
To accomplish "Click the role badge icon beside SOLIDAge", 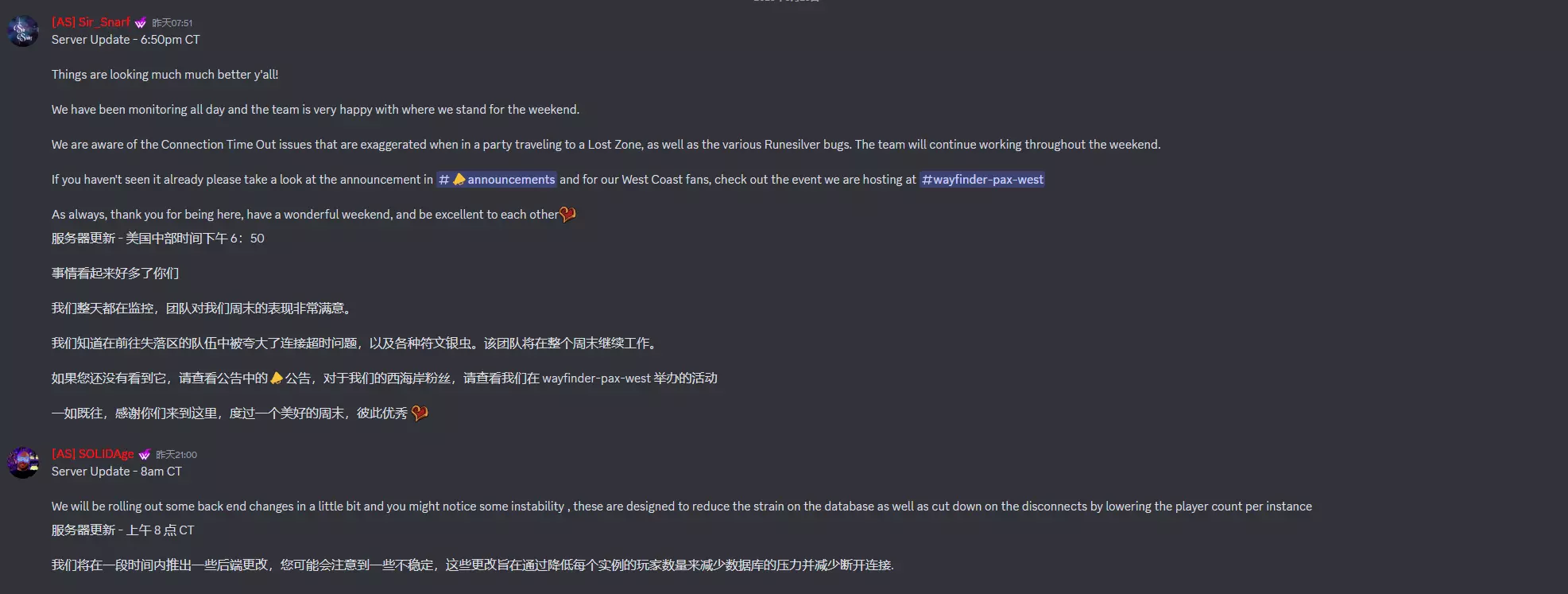I will pyautogui.click(x=145, y=455).
